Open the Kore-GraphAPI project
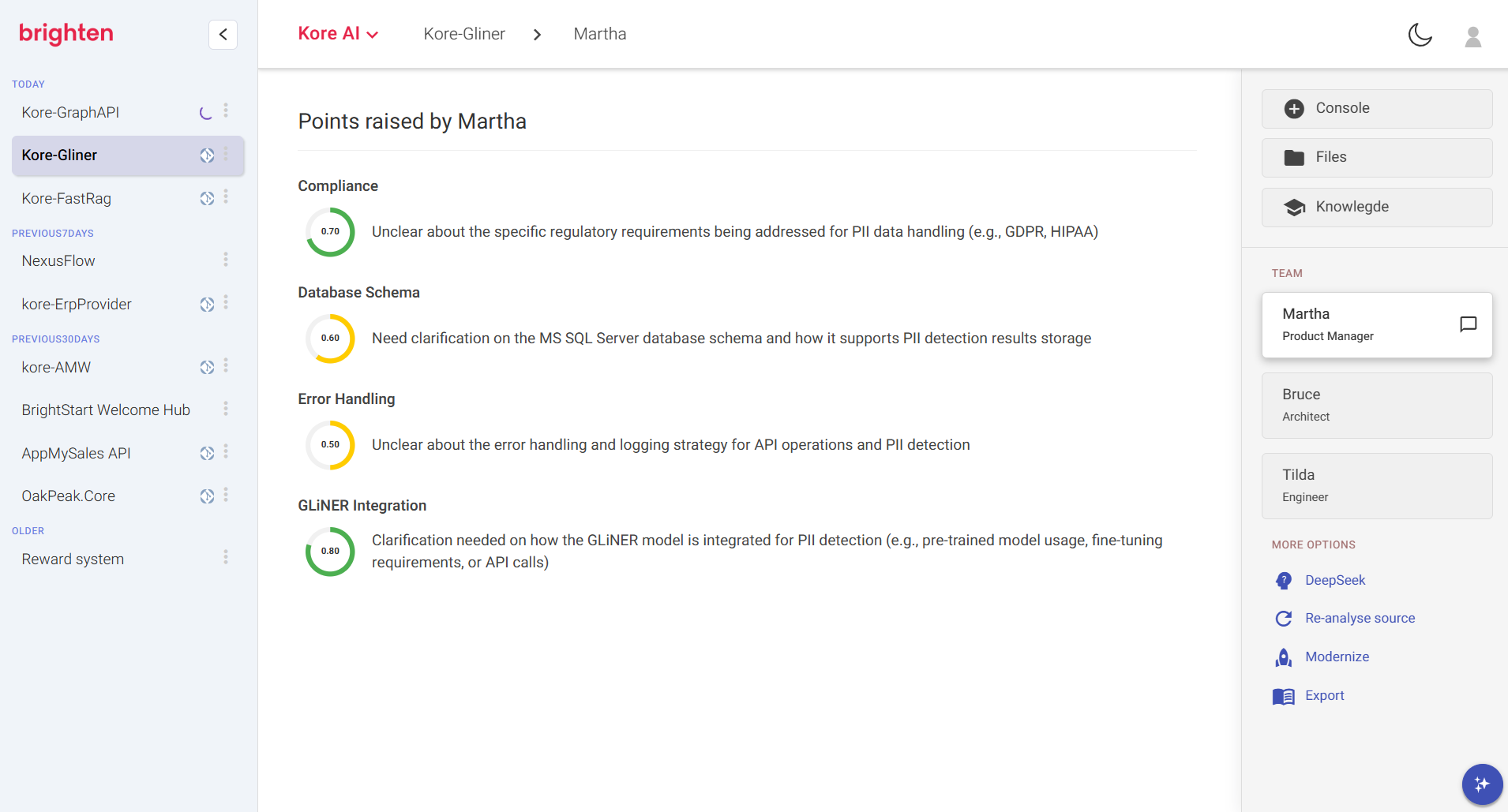 coord(70,112)
